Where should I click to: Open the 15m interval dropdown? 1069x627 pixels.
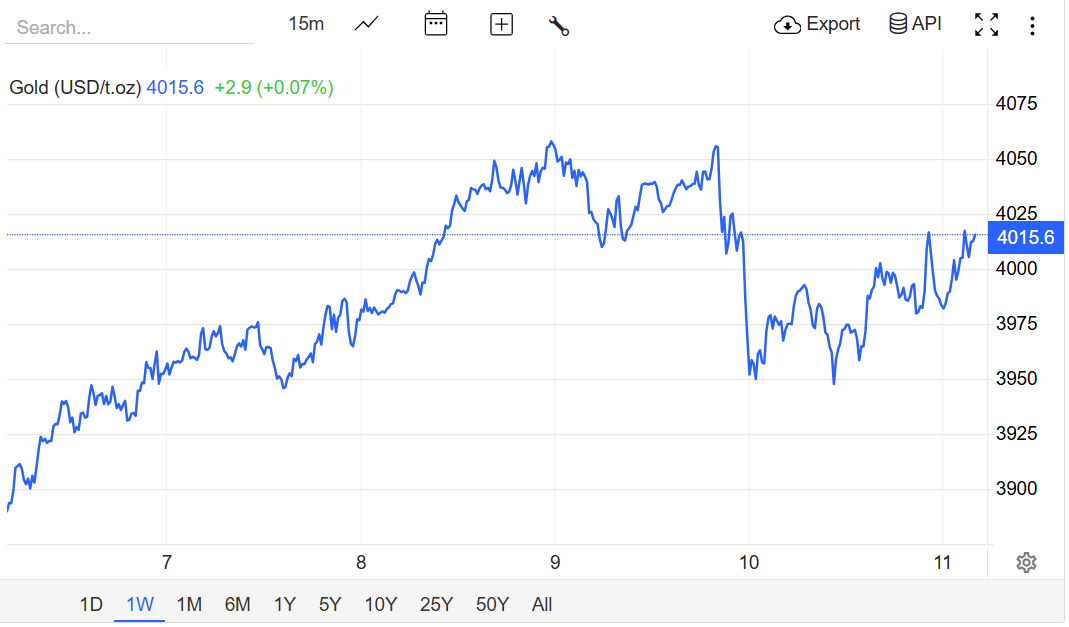(306, 24)
